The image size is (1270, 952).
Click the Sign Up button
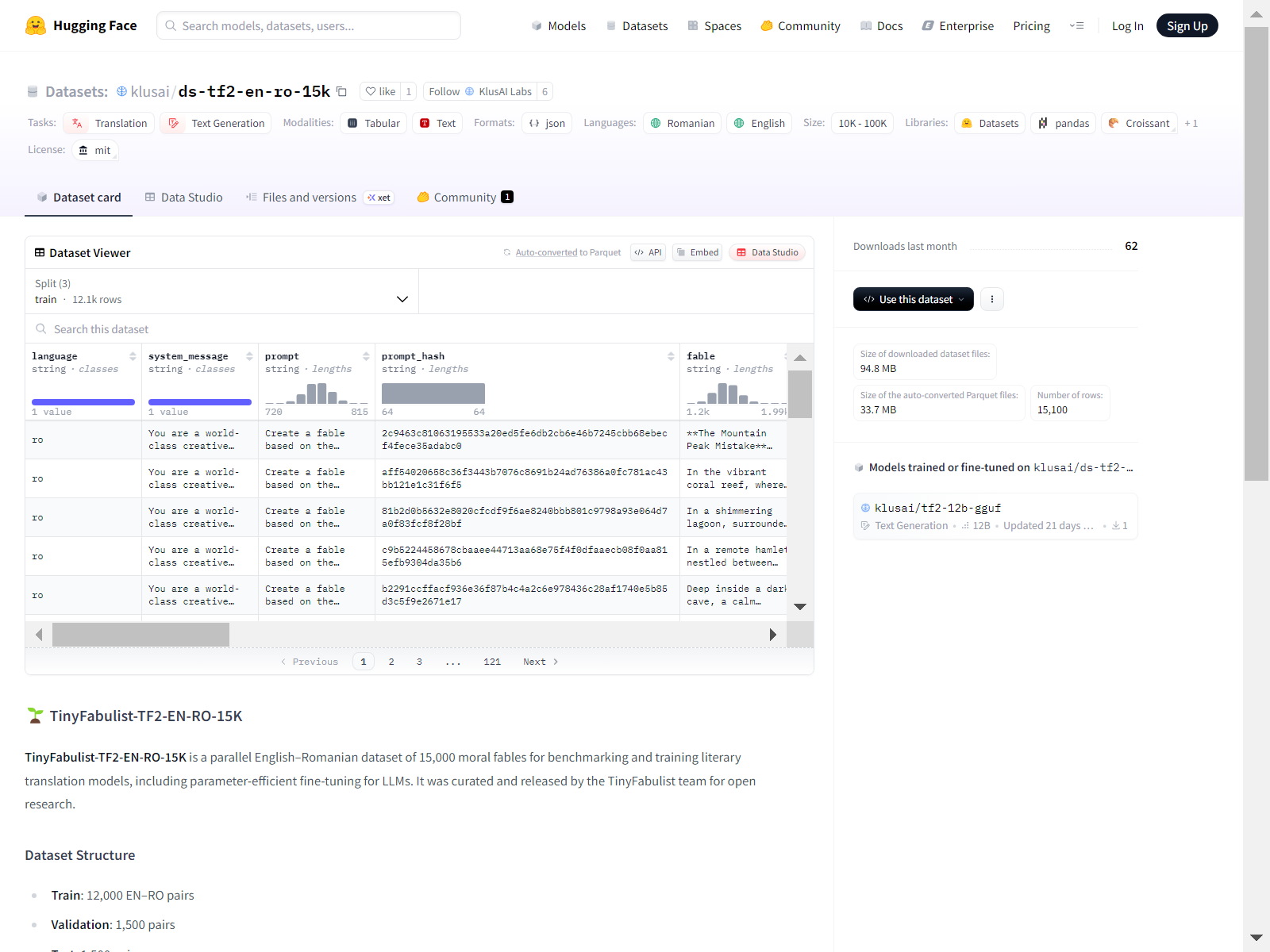(x=1187, y=25)
